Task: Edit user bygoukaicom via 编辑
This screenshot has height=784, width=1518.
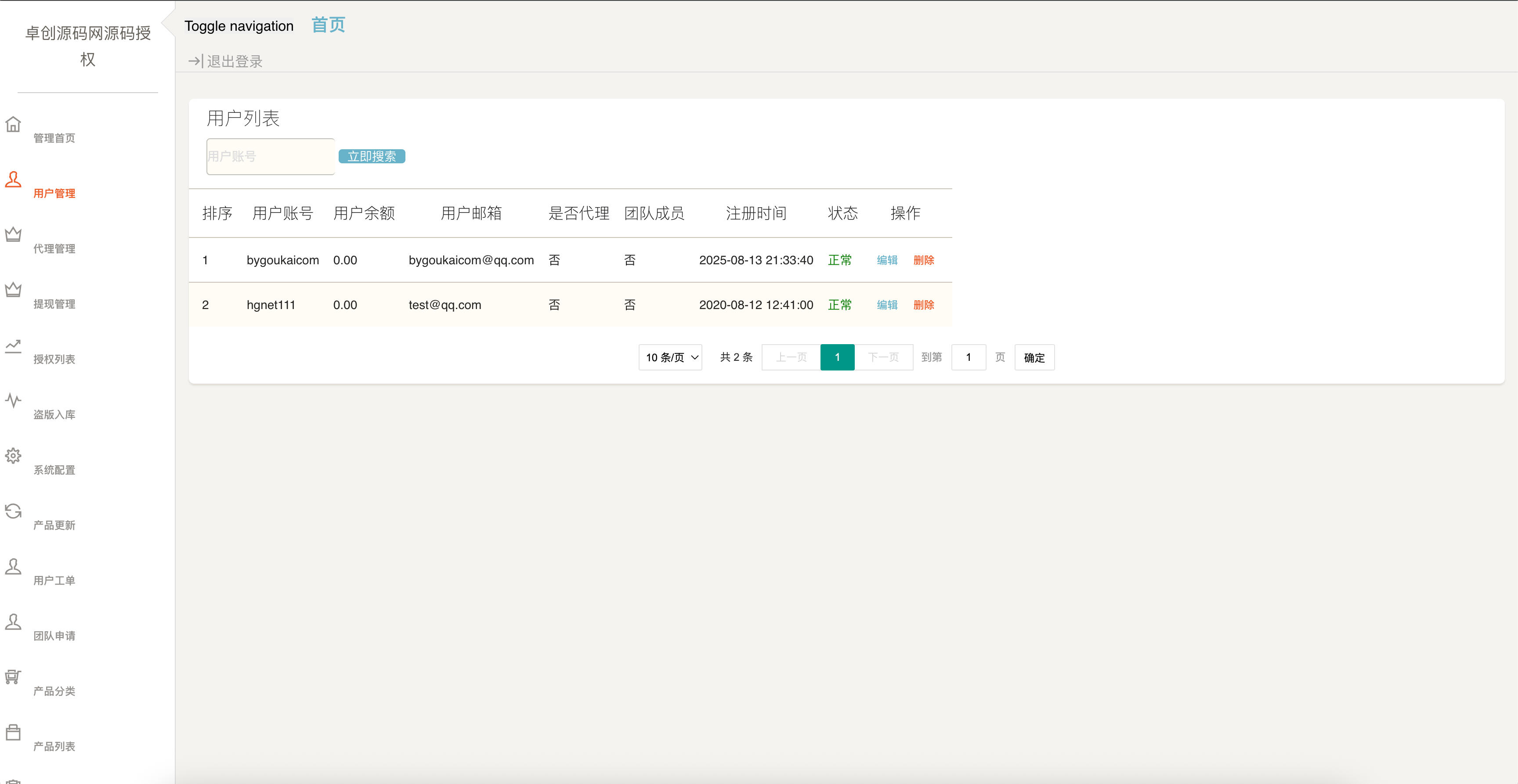Action: point(887,260)
